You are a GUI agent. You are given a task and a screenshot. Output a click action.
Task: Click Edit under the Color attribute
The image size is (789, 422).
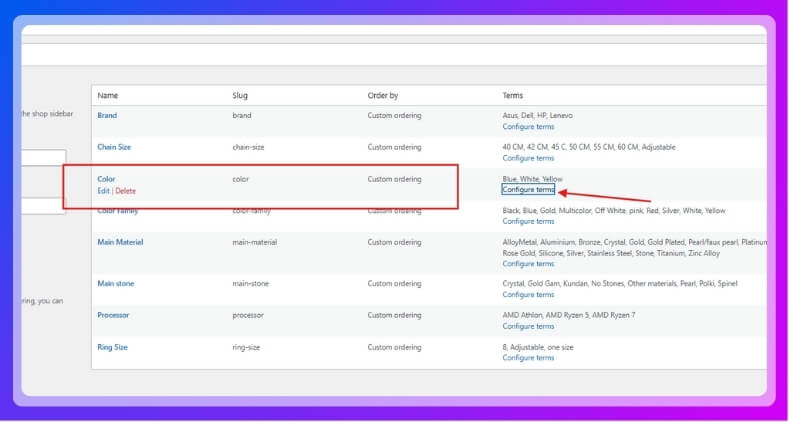[x=103, y=190]
